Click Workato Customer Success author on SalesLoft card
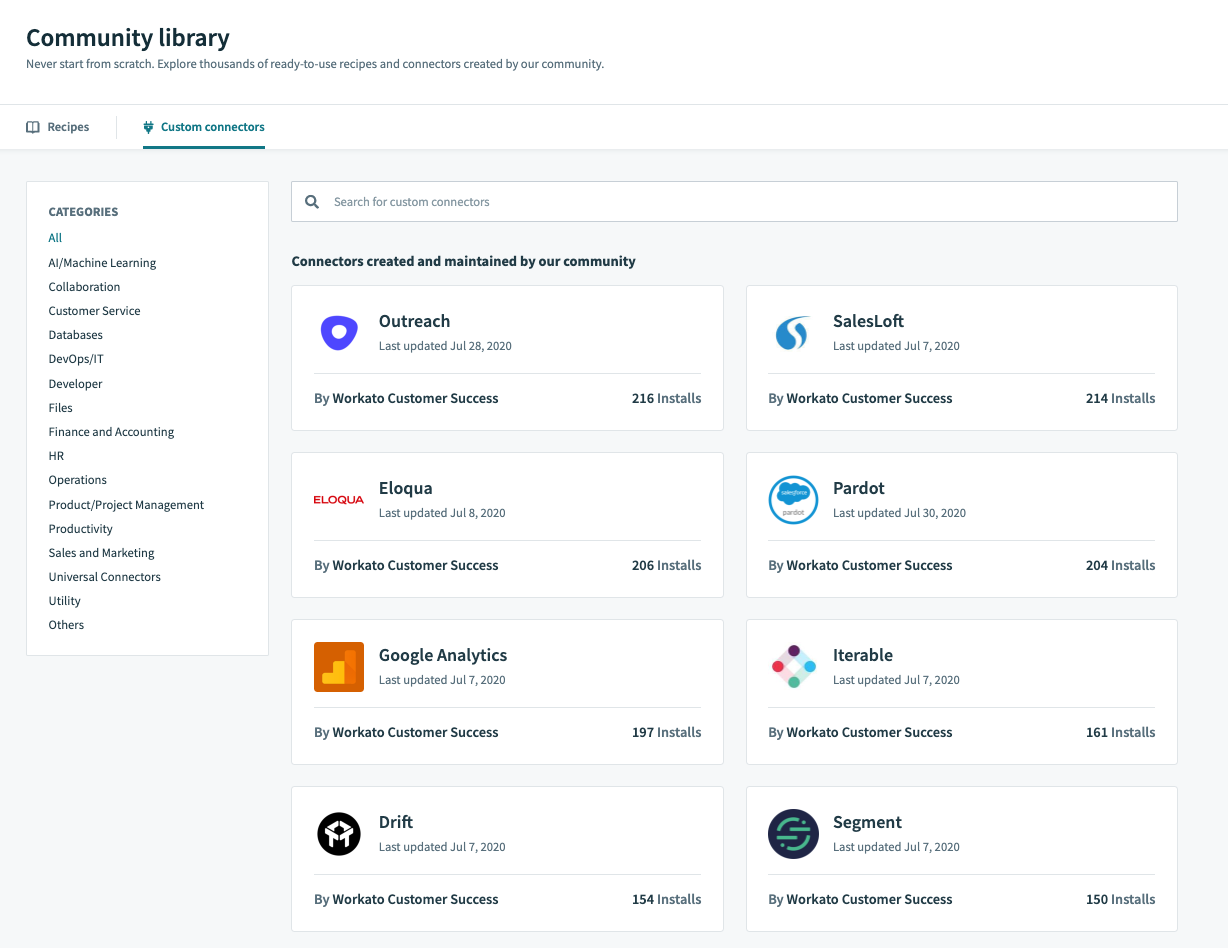 [x=869, y=398]
